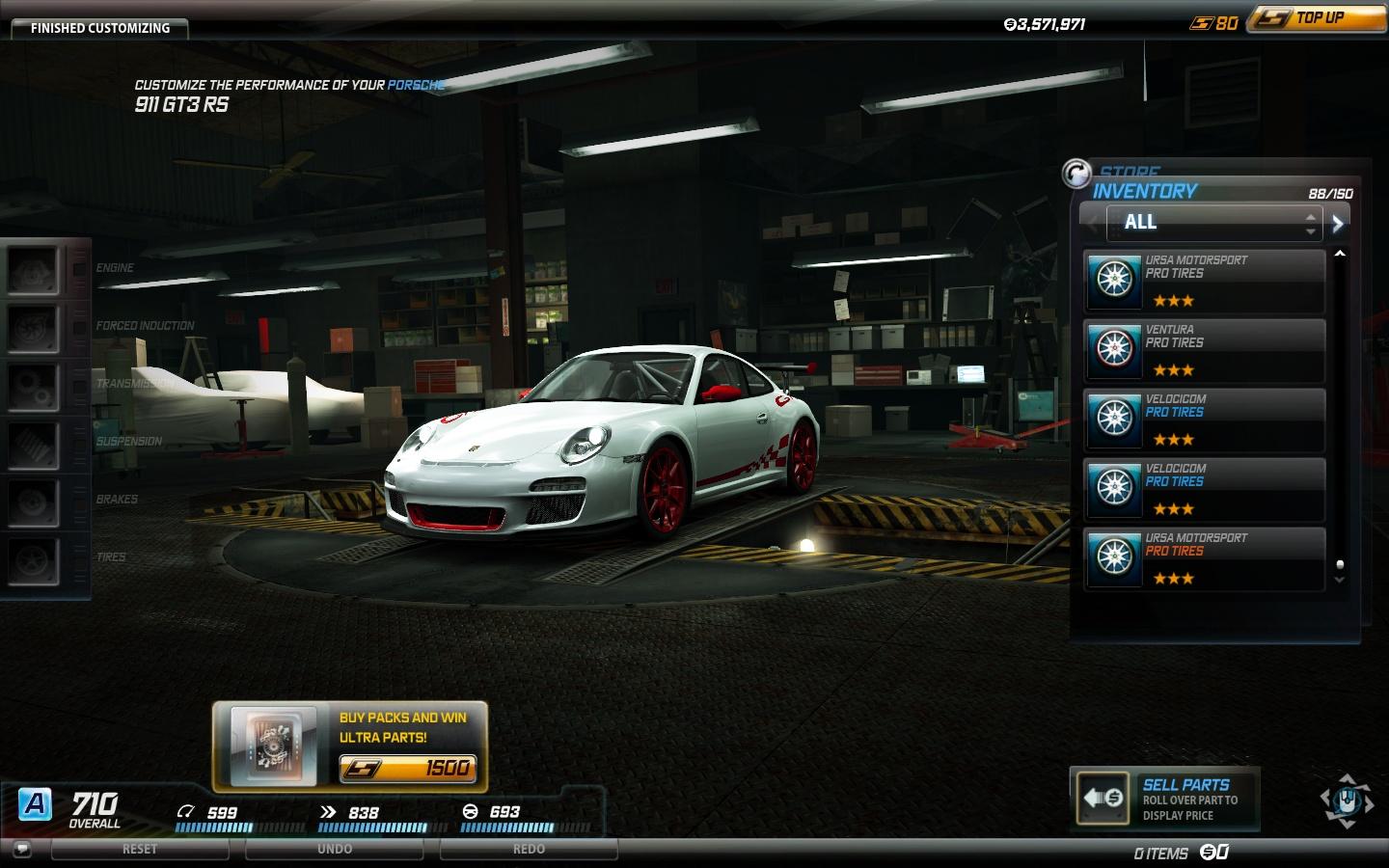This screenshot has height=868, width=1389.
Task: Click the Store/Inventory swap arrow icon
Action: [1076, 174]
